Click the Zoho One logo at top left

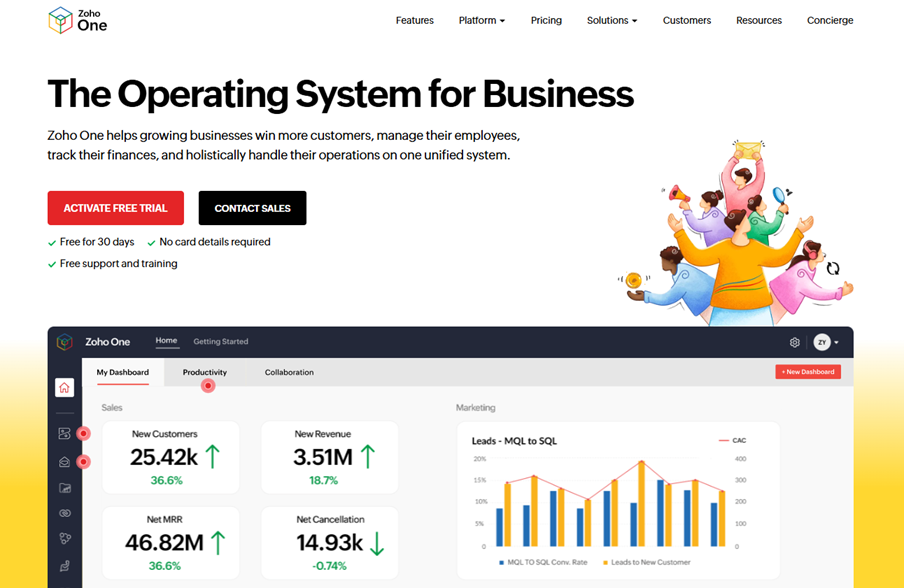(77, 19)
